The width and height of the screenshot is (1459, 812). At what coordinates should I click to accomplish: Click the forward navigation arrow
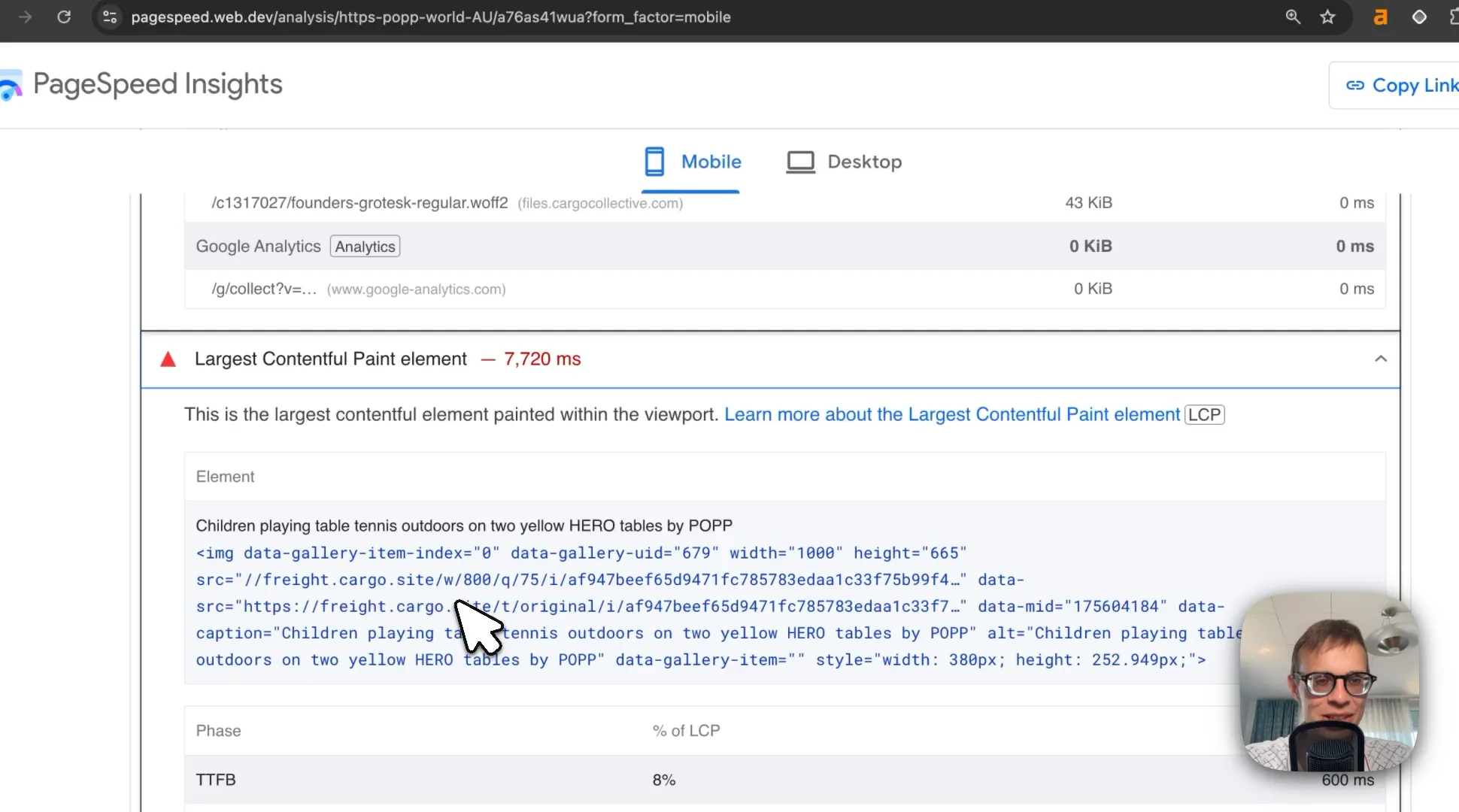tap(25, 17)
